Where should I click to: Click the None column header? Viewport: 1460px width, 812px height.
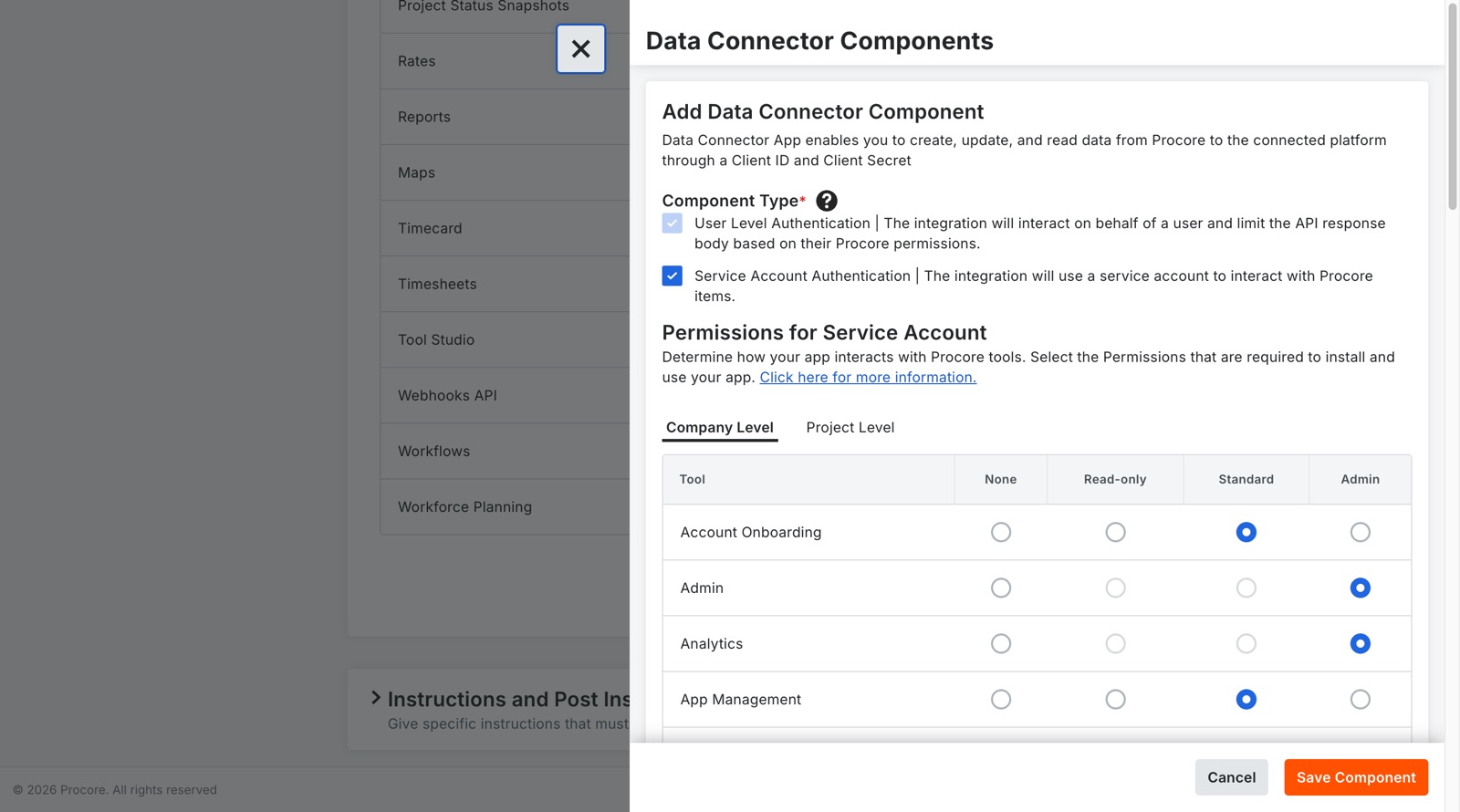point(1001,479)
